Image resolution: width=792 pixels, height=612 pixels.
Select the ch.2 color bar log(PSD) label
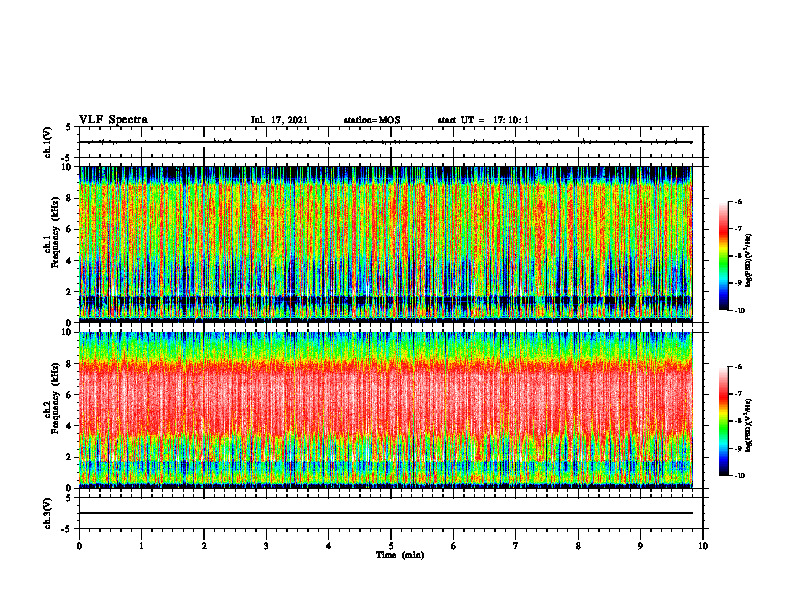tap(749, 425)
